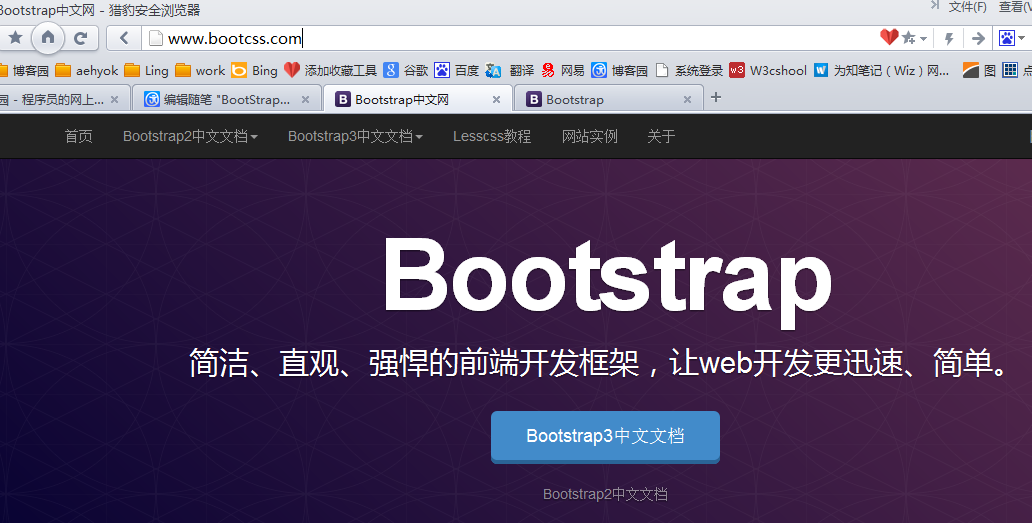Go to the browser home page
The height and width of the screenshot is (523, 1032).
(x=47, y=37)
